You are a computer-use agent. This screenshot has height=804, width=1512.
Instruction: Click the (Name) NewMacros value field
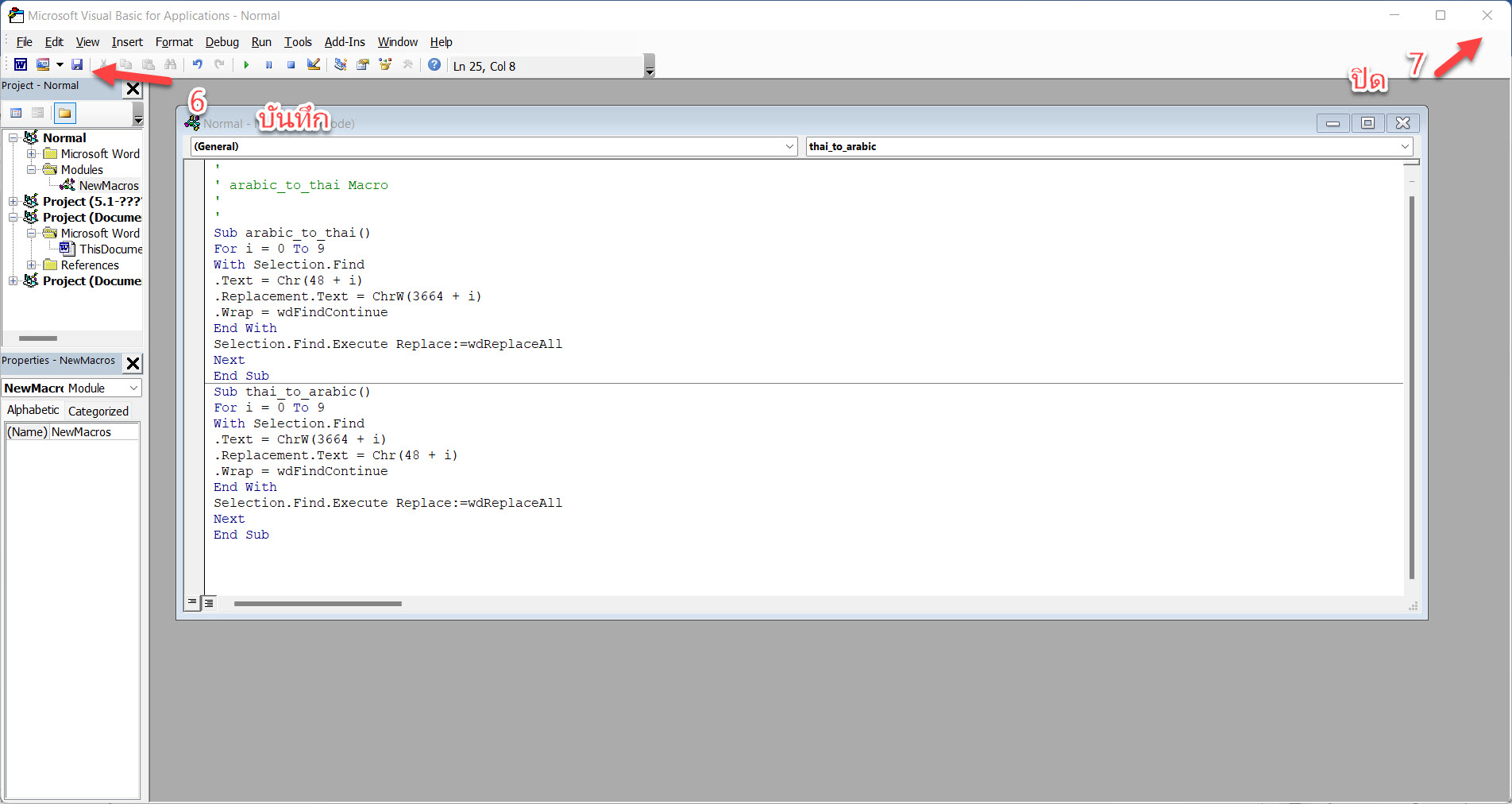tap(94, 431)
